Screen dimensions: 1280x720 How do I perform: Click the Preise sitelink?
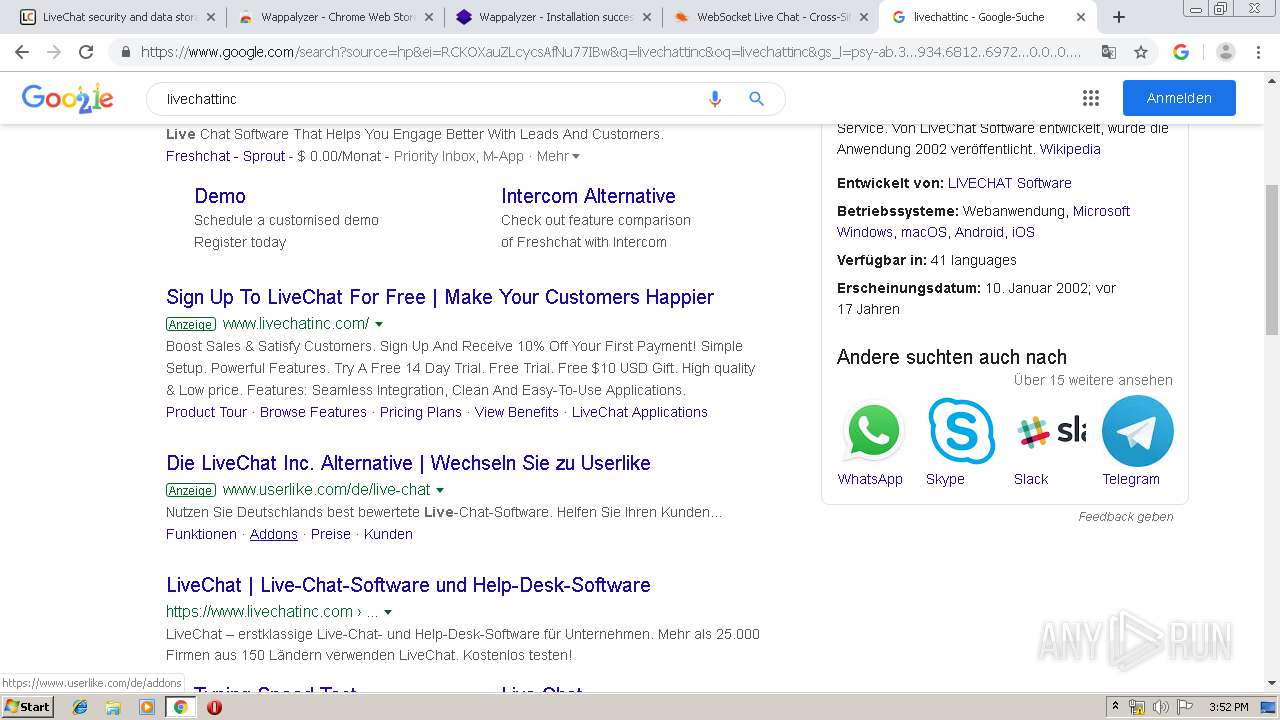(x=331, y=534)
